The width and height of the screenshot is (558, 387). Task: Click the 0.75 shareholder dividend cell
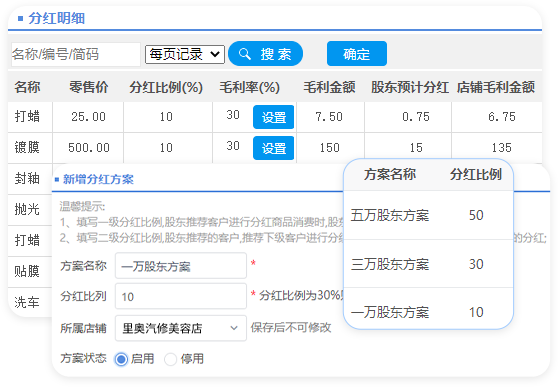tap(416, 117)
